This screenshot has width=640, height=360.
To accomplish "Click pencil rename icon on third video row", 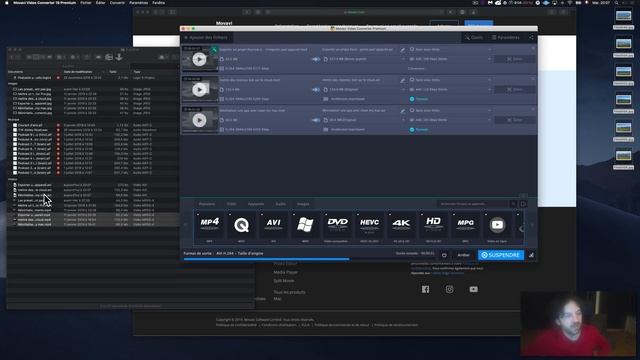I will coord(402,111).
